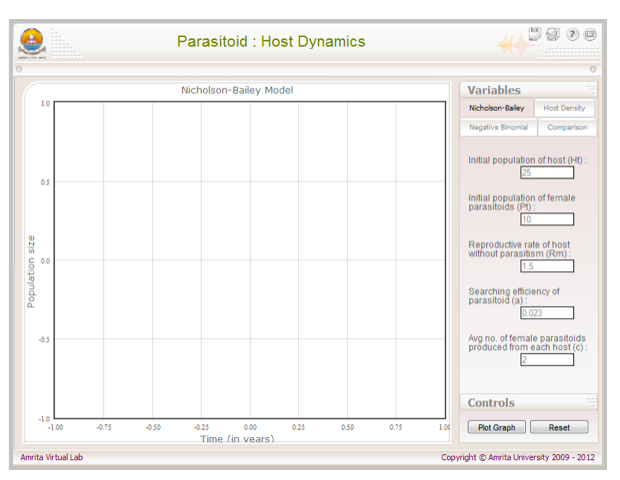Click the Variables panel header
620x480 pixels.
click(529, 90)
